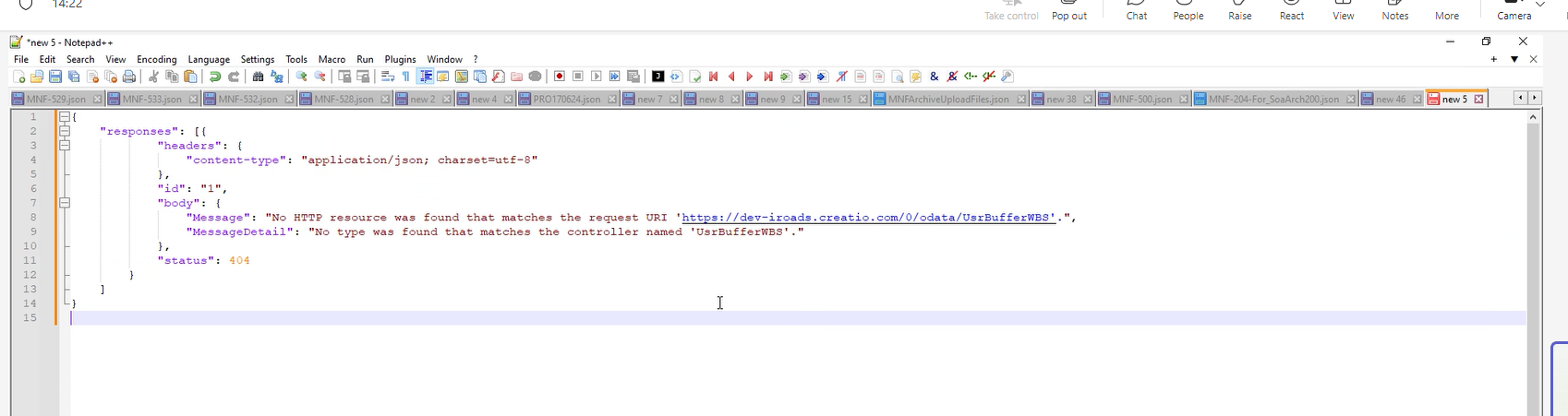Image resolution: width=1568 pixels, height=416 pixels.
Task: Toggle synchronize vertical scrolling icon
Action: pos(344,77)
